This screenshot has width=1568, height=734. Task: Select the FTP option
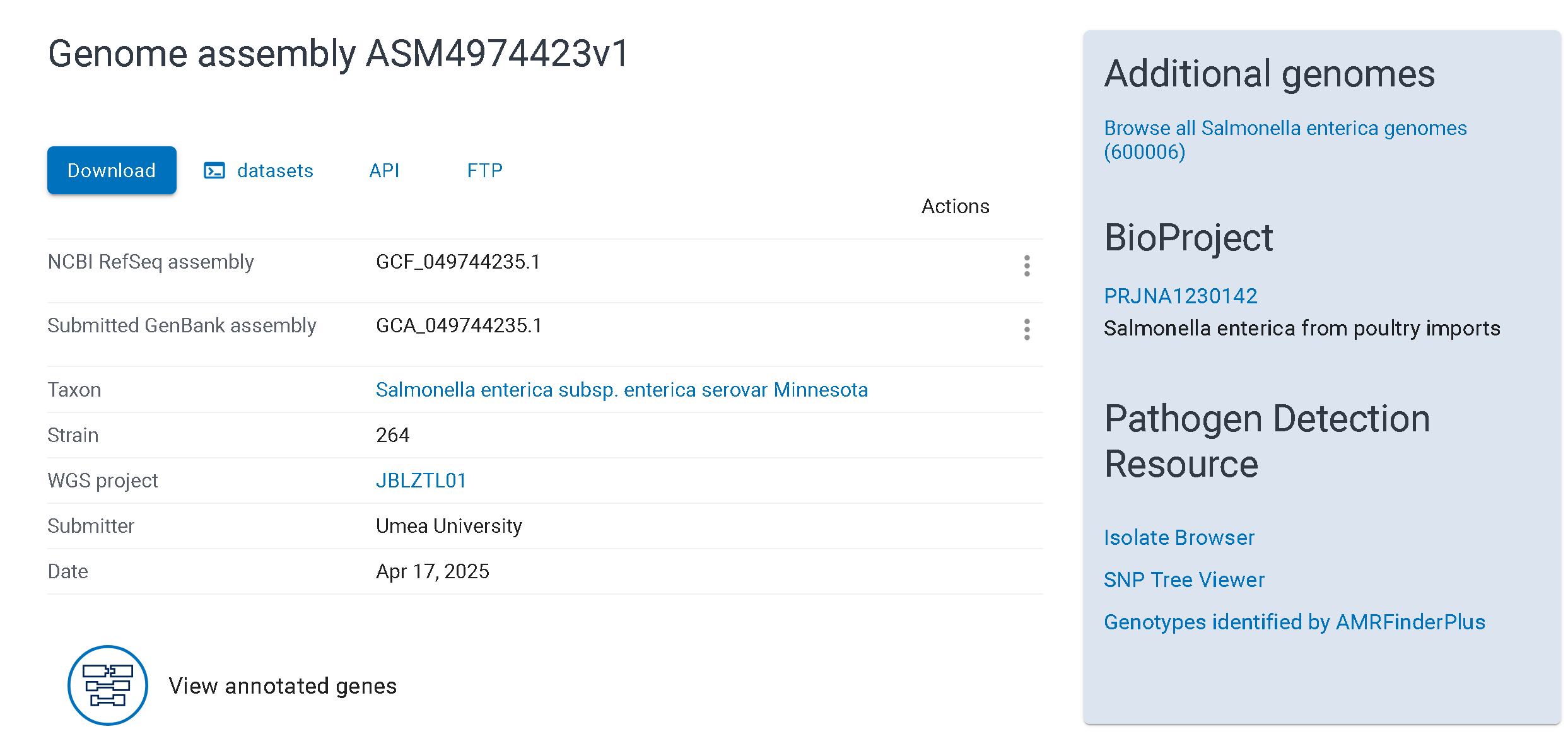tap(484, 171)
